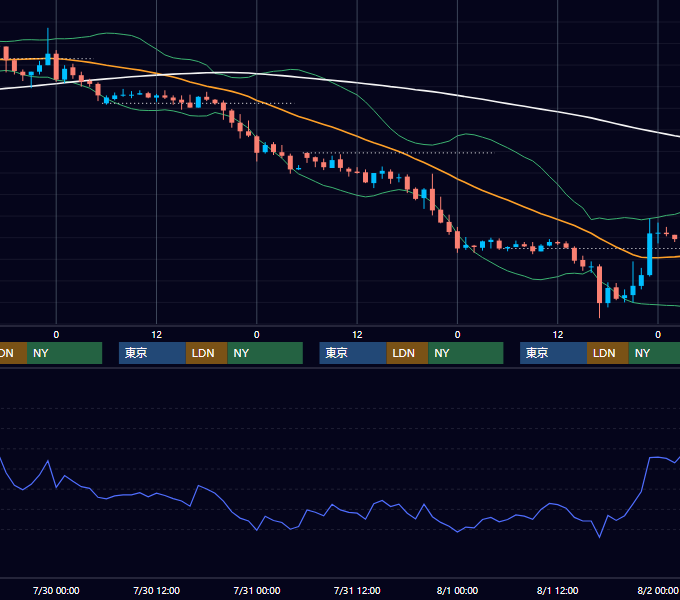Click the '7/31 12:00' date label
Screen dimensions: 680x600
pyautogui.click(x=357, y=590)
